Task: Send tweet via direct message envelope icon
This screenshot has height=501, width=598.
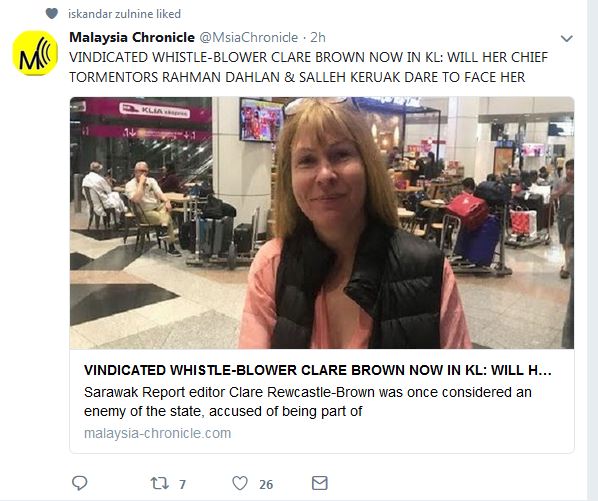Action: click(x=320, y=483)
